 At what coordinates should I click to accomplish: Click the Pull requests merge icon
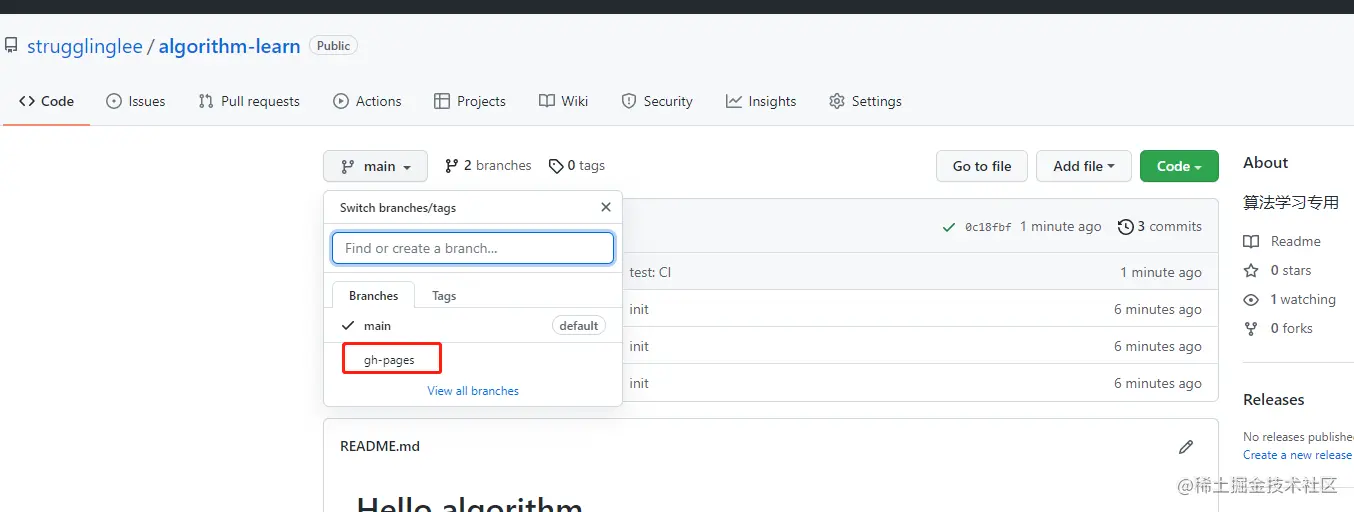[x=206, y=101]
